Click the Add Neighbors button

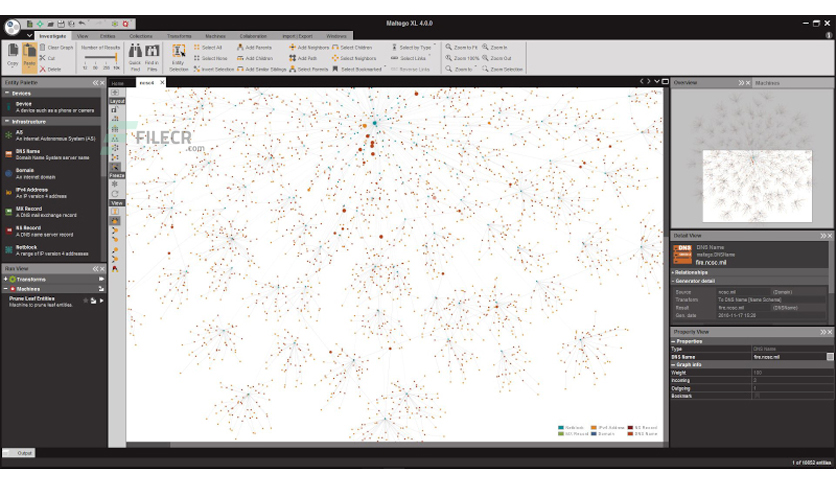pos(309,47)
